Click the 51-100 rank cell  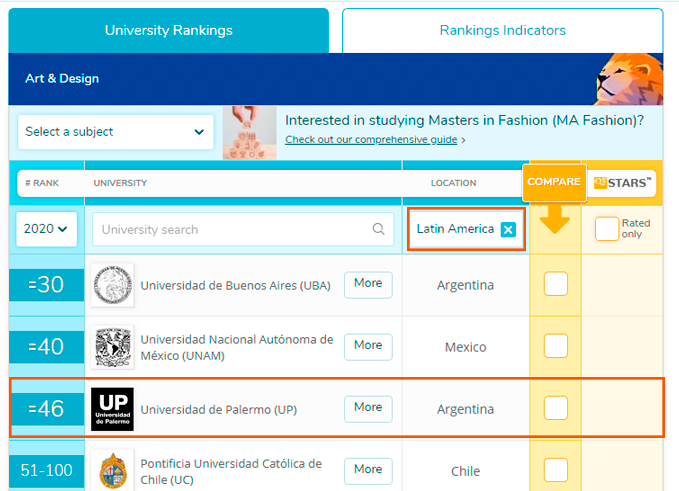[46, 471]
